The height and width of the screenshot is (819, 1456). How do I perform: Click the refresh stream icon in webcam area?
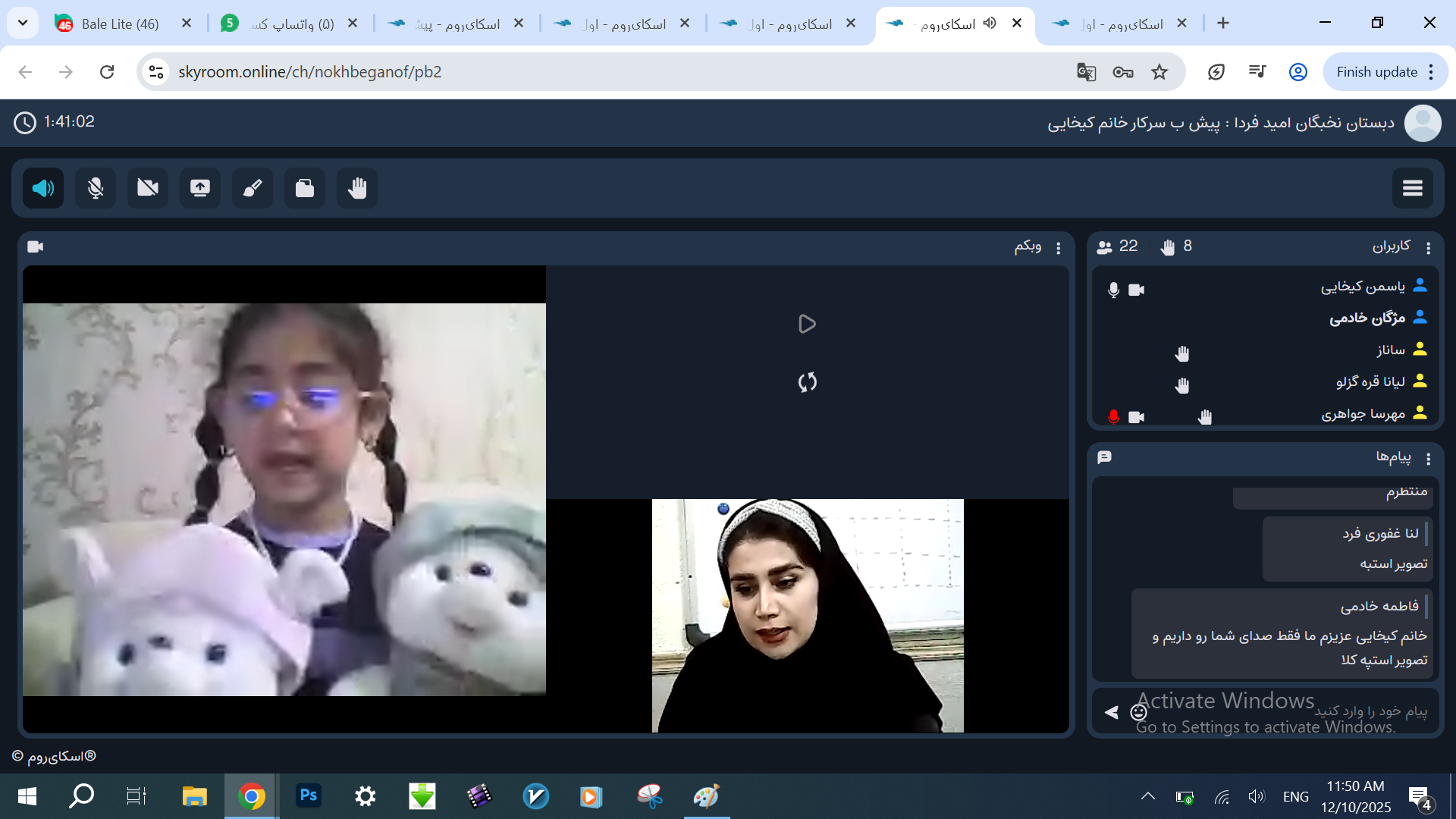click(807, 382)
